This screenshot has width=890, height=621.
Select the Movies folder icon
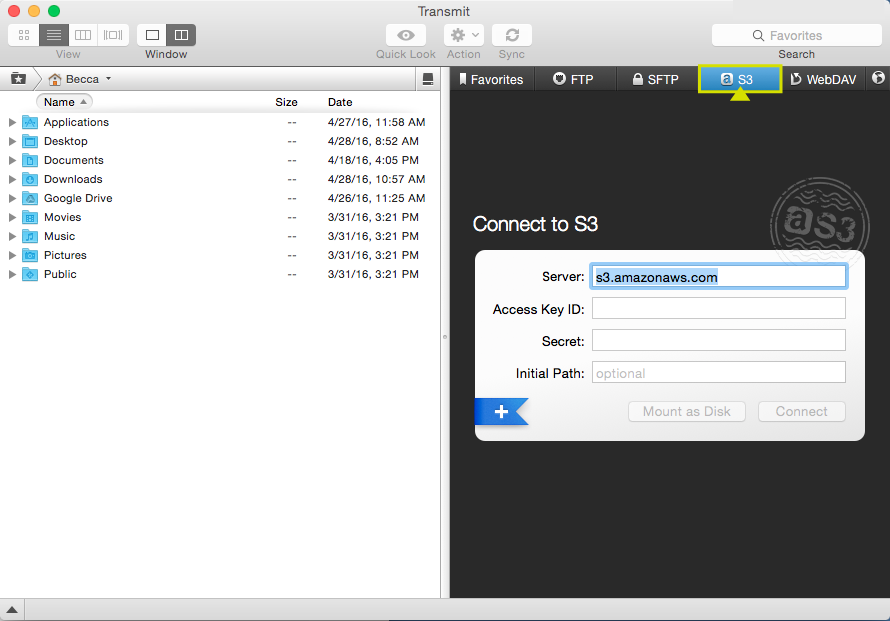pyautogui.click(x=30, y=217)
